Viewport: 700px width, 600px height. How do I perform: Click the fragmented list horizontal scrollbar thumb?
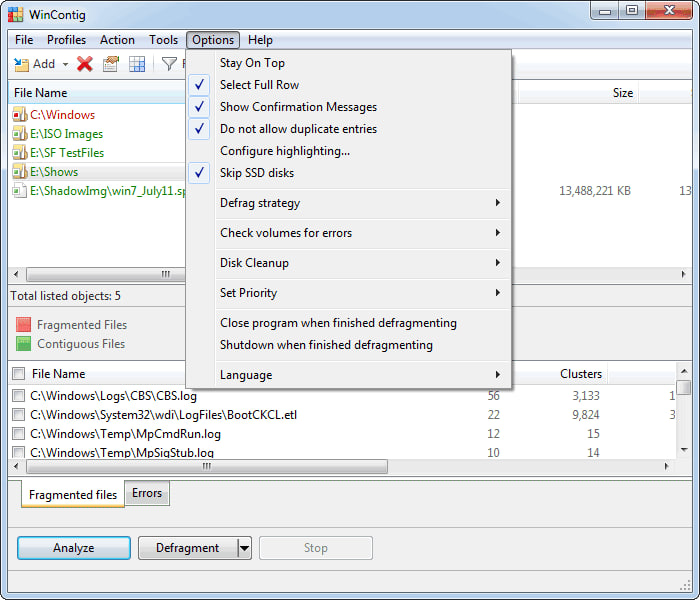pyautogui.click(x=207, y=467)
